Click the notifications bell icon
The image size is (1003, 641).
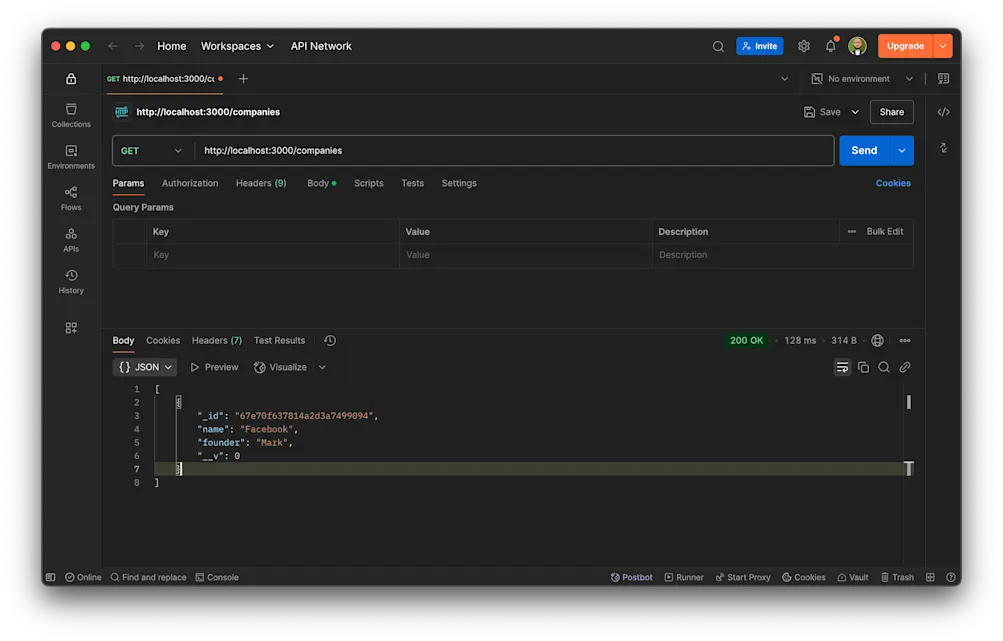point(830,46)
